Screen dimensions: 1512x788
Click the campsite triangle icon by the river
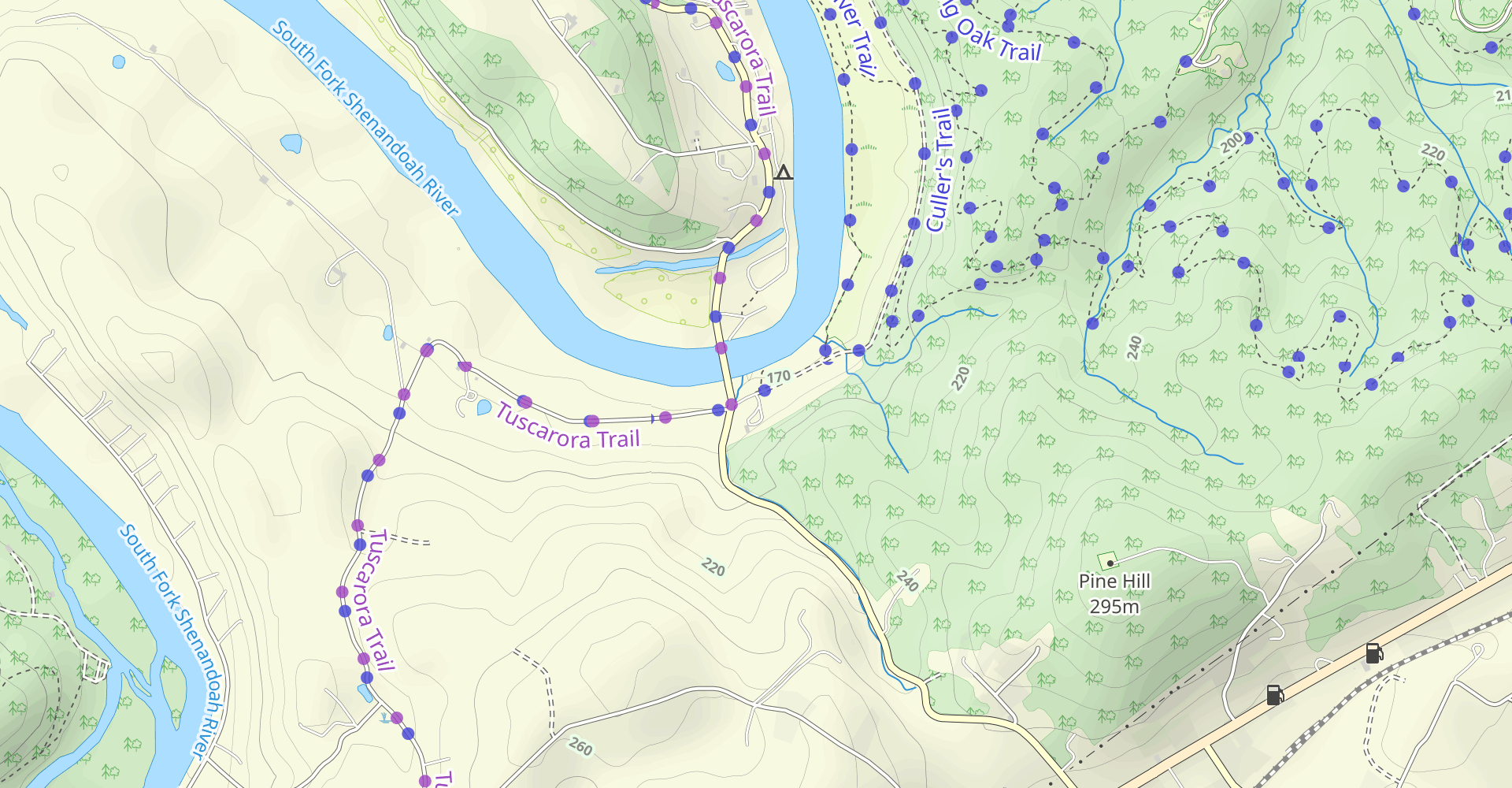coord(783,172)
